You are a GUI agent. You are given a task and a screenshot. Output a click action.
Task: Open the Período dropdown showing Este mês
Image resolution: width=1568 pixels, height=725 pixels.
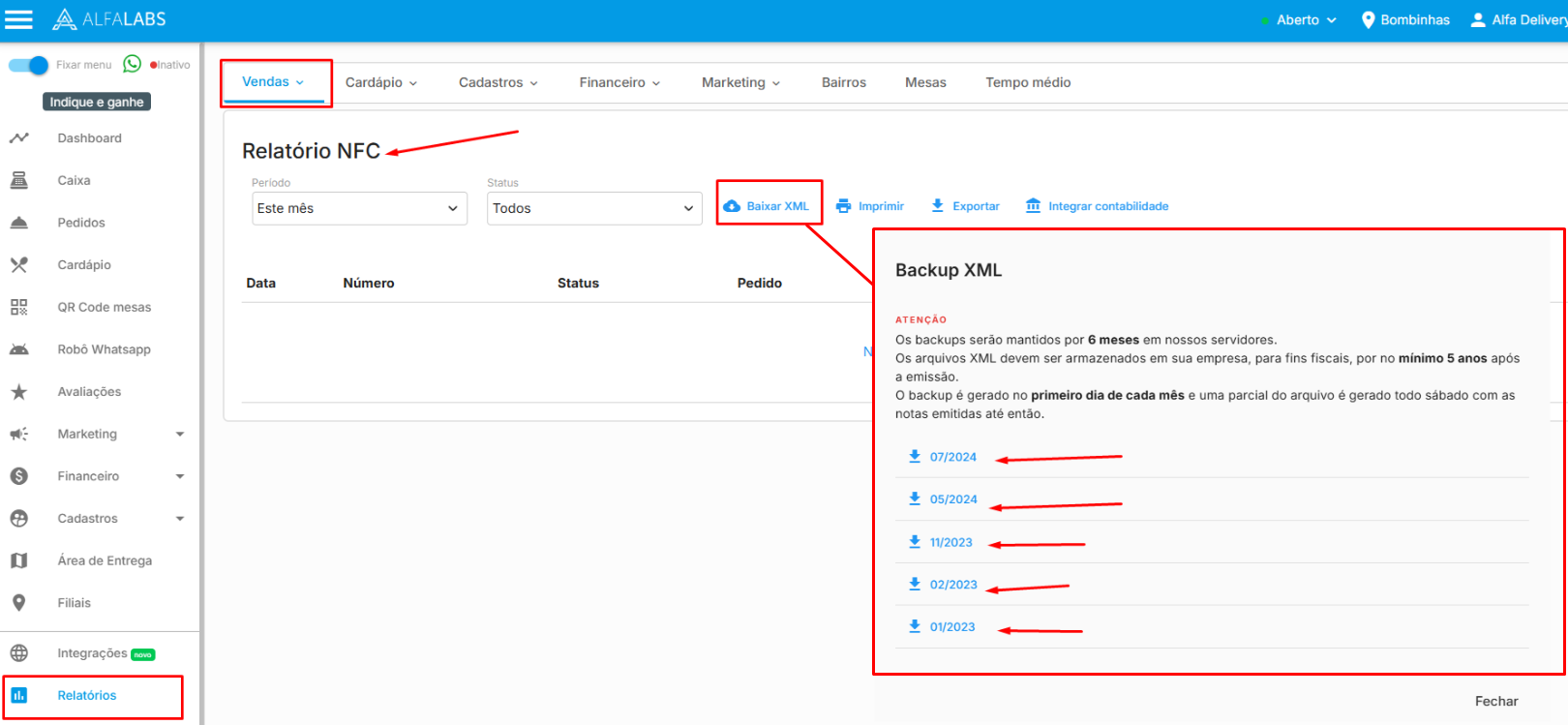coord(359,208)
